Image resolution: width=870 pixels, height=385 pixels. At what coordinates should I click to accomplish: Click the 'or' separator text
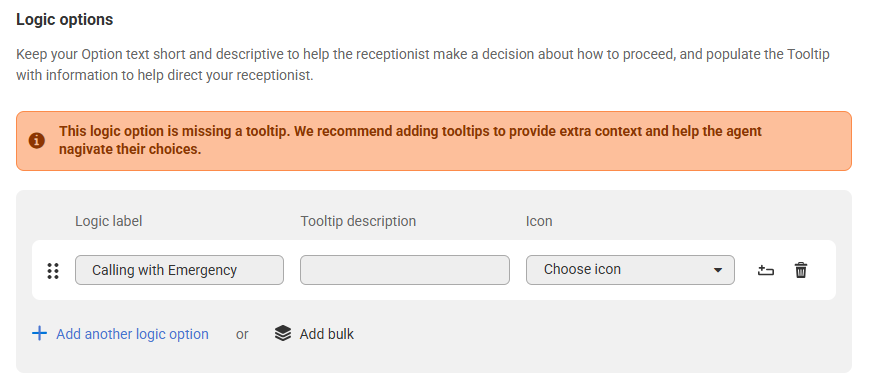(x=242, y=335)
